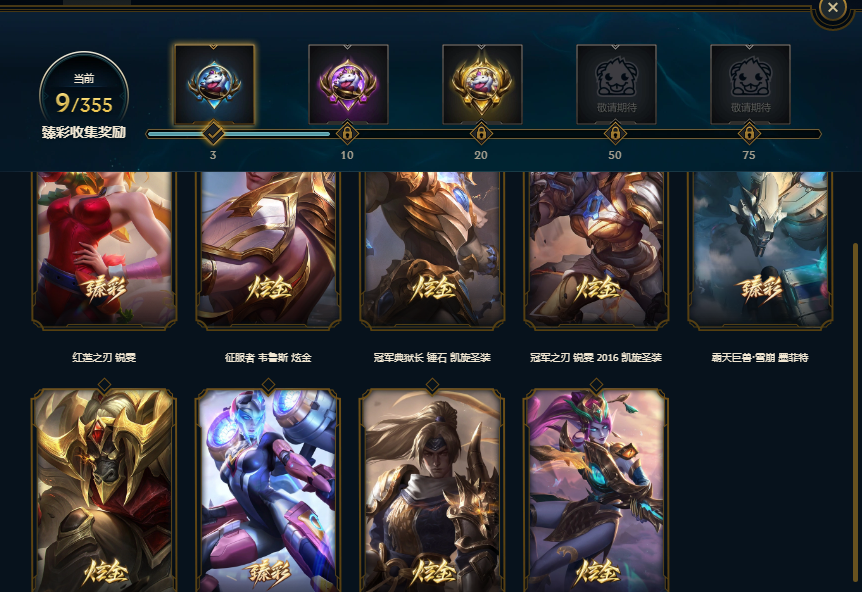The height and width of the screenshot is (592, 862).
Task: Click the greyed-out poro reward above 50
Action: click(616, 84)
